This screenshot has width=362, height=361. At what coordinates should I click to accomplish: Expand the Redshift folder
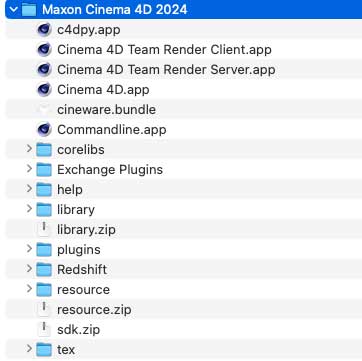pyautogui.click(x=29, y=269)
